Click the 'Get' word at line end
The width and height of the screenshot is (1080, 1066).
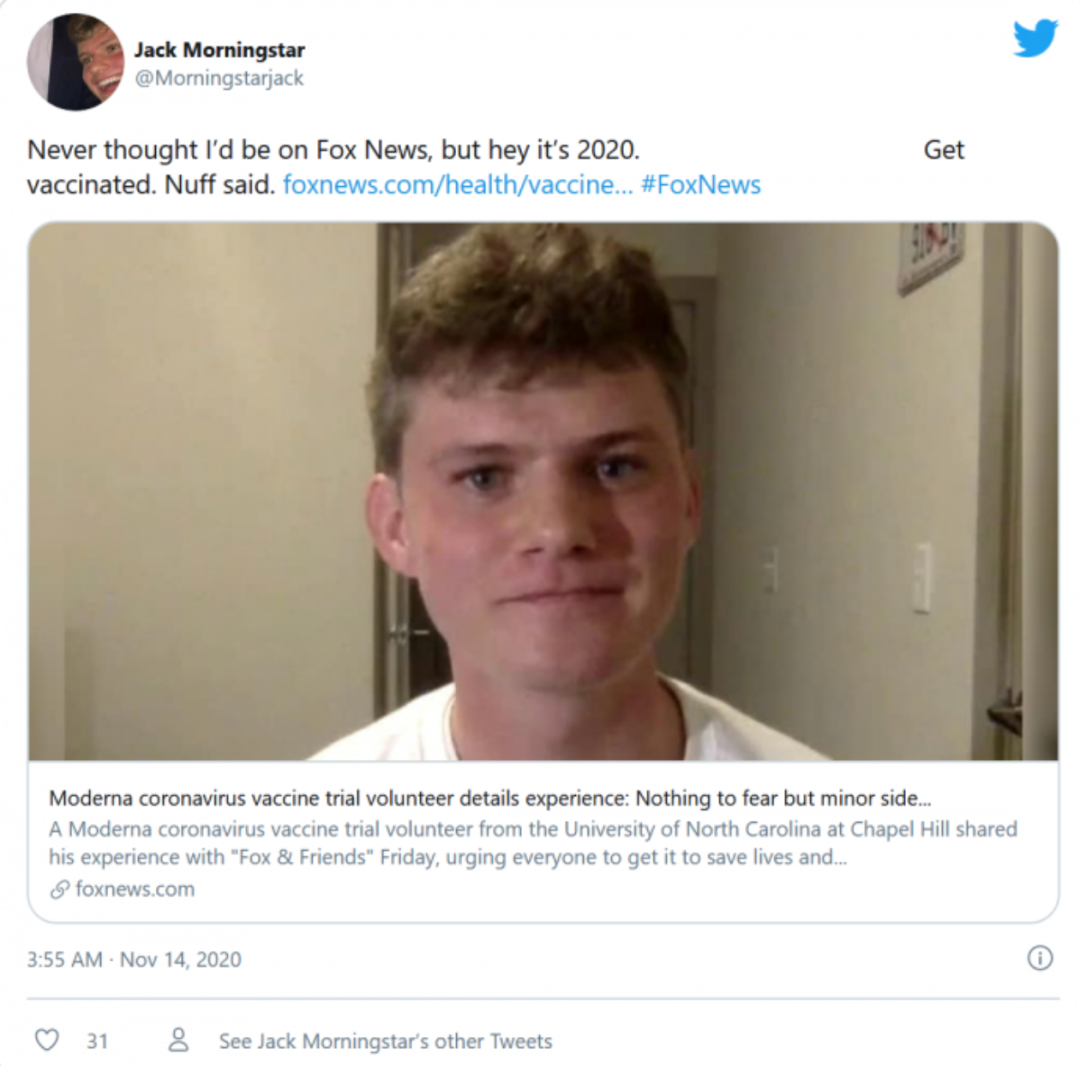pos(944,149)
